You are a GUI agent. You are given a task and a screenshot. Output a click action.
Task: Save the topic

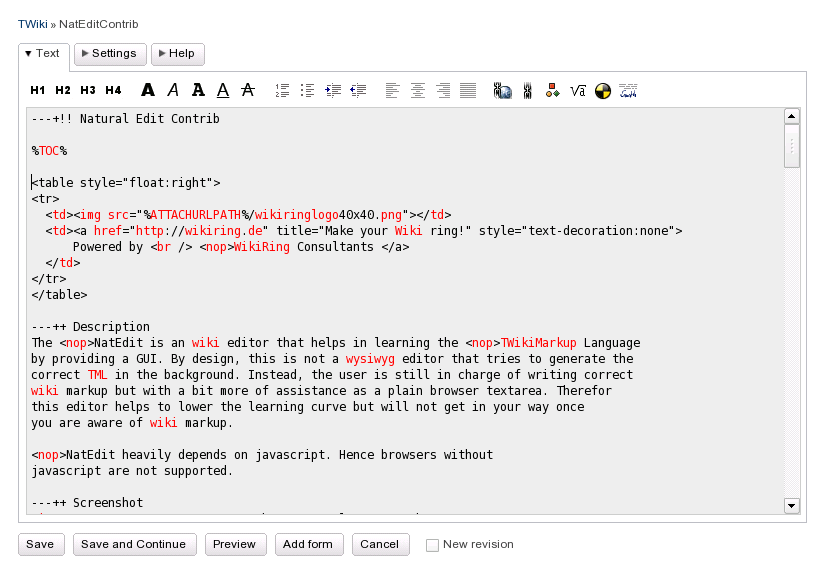pyautogui.click(x=41, y=544)
